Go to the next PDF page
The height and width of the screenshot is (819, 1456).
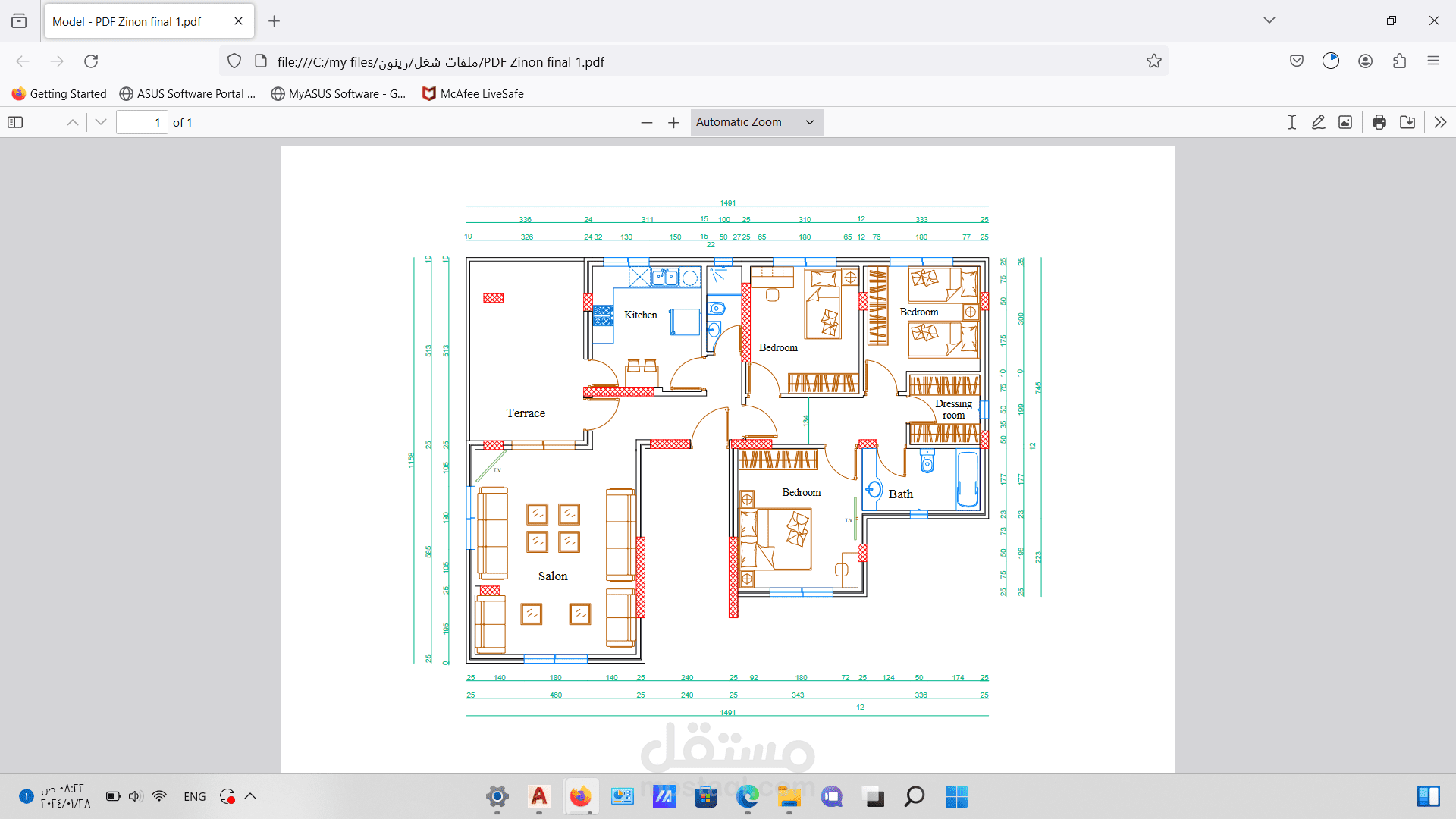101,122
